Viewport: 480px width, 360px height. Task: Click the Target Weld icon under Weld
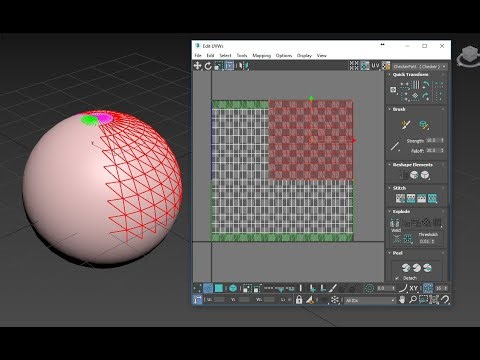pyautogui.click(x=397, y=239)
